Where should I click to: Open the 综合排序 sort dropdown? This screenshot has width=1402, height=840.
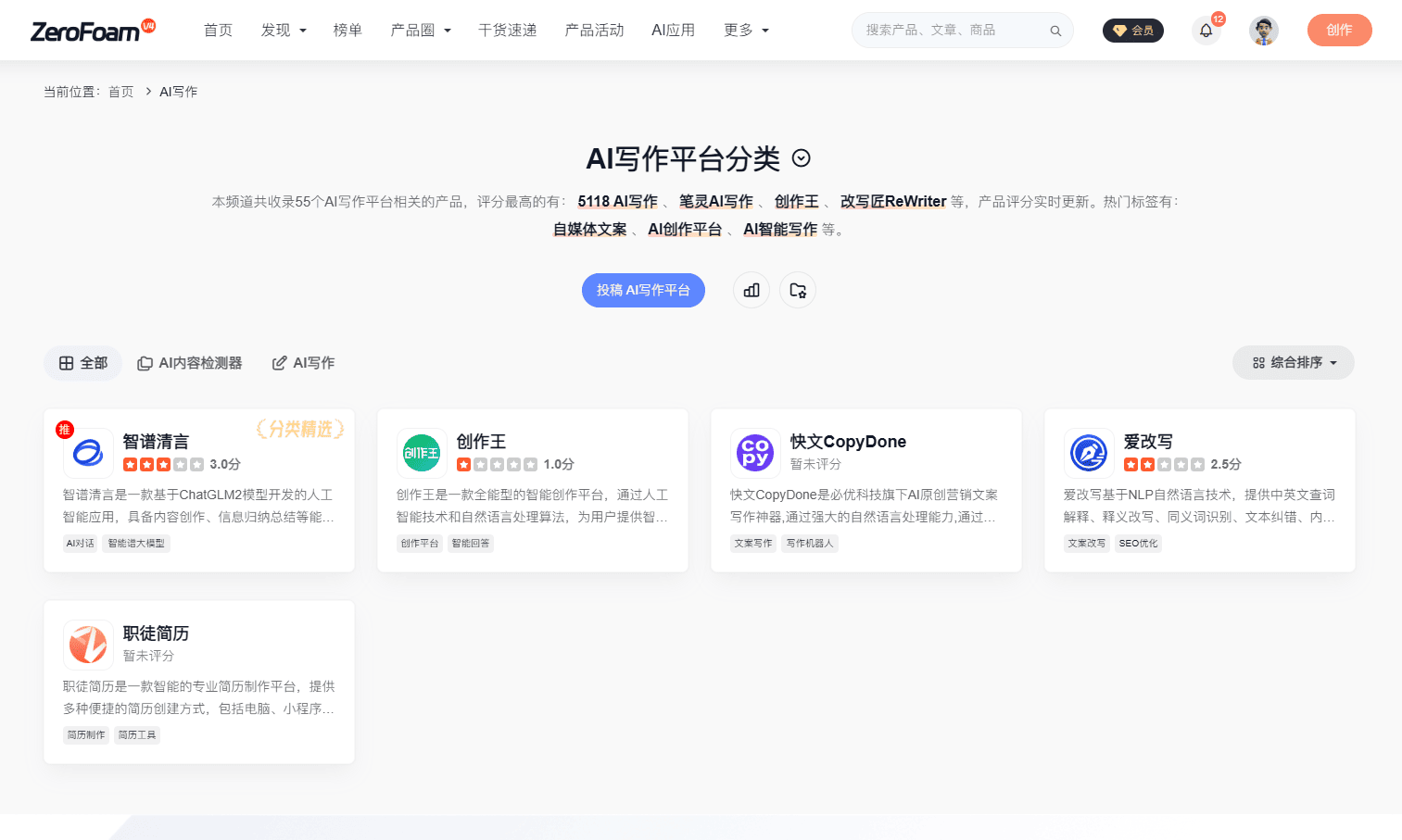[x=1294, y=362]
